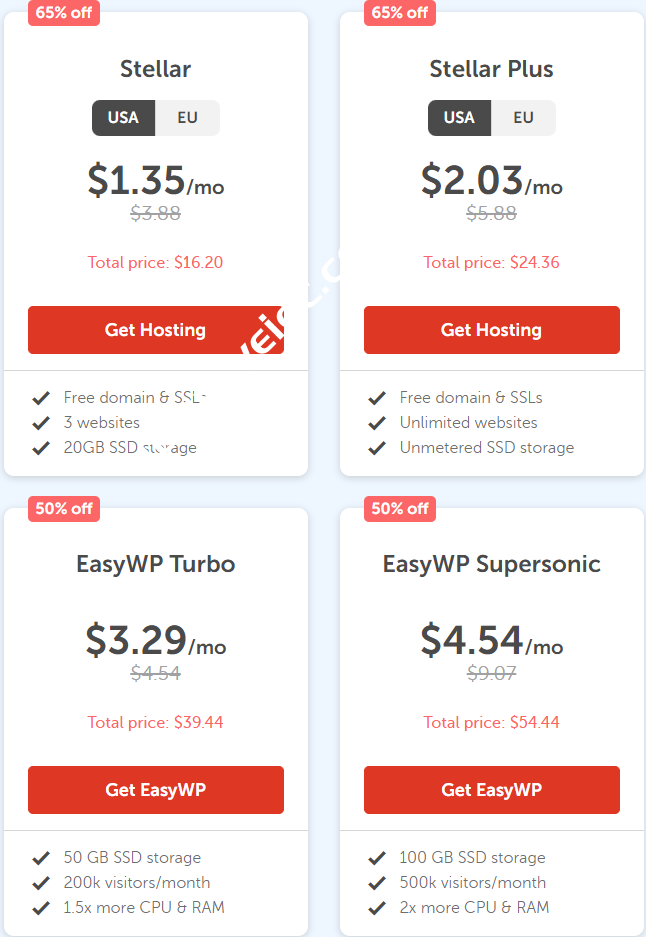Switch Stellar plan to EU datacenter
Viewport: 646px width, 937px height.
pyautogui.click(x=188, y=118)
